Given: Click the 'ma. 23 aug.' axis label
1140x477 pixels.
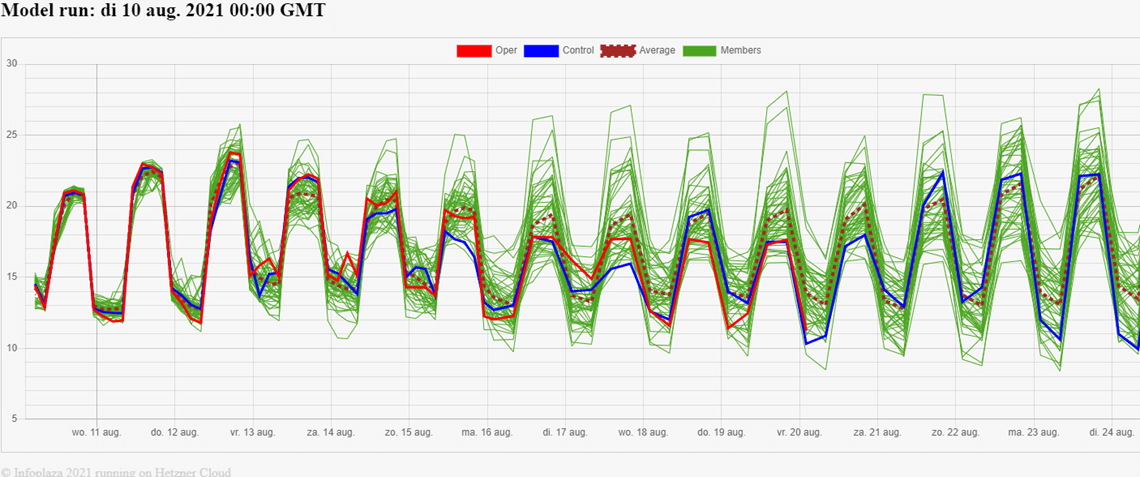Looking at the screenshot, I should (x=1033, y=433).
